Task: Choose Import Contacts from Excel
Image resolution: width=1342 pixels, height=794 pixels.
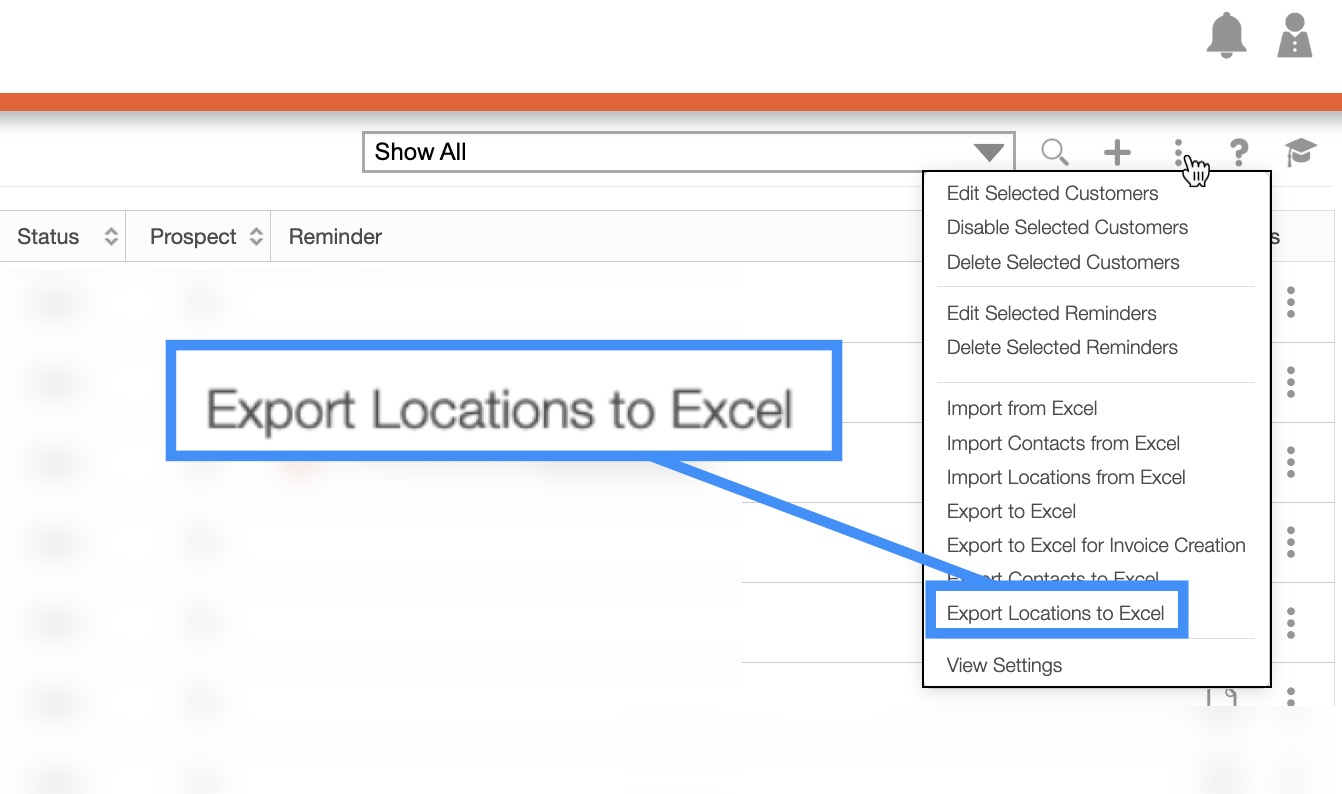Action: pos(1063,443)
